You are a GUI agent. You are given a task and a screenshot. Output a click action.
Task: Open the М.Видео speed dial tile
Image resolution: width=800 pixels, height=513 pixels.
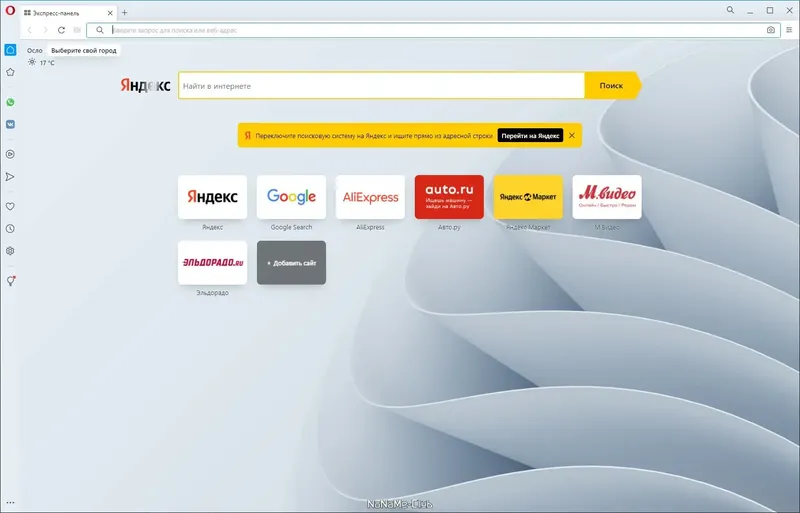(x=607, y=197)
